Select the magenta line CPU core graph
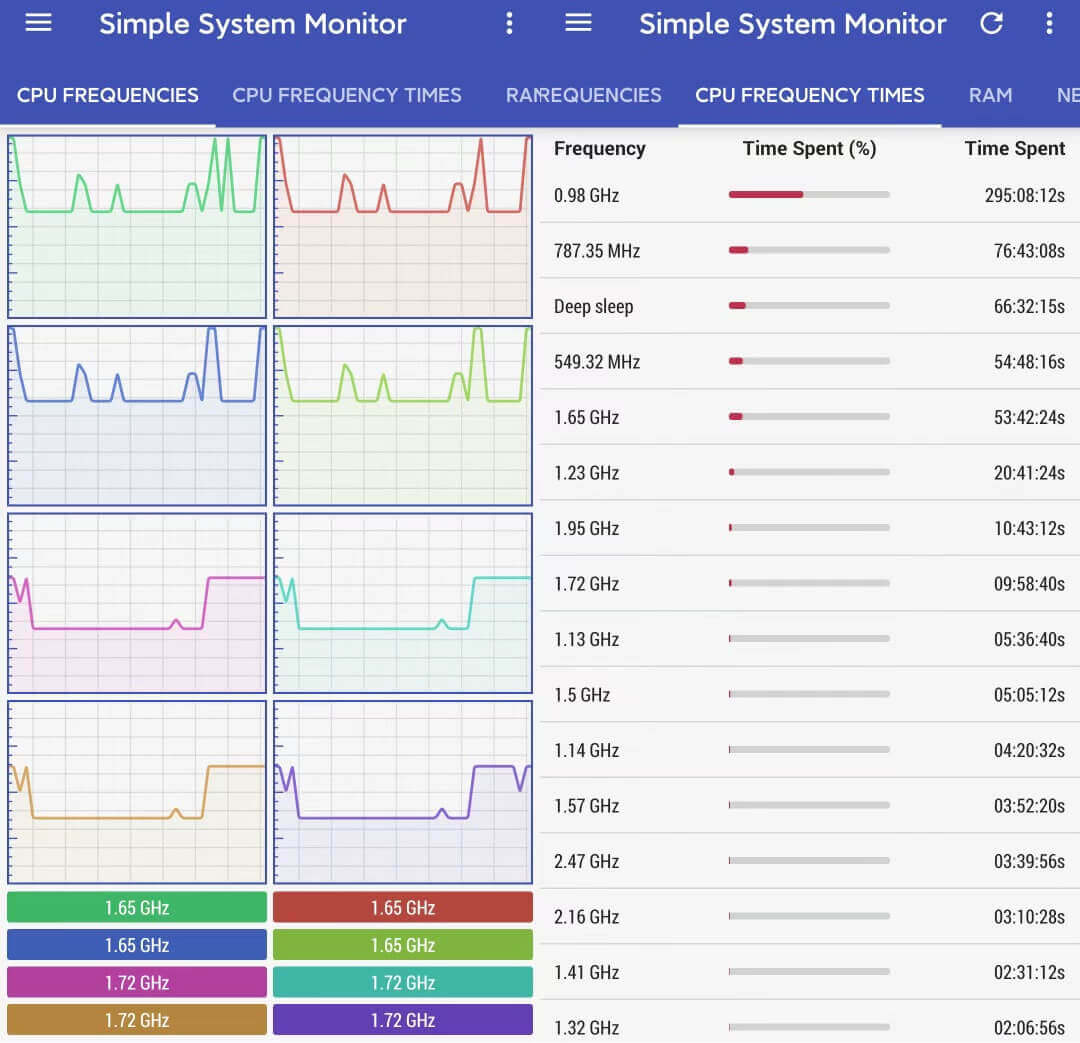The width and height of the screenshot is (1080, 1043). point(137,603)
